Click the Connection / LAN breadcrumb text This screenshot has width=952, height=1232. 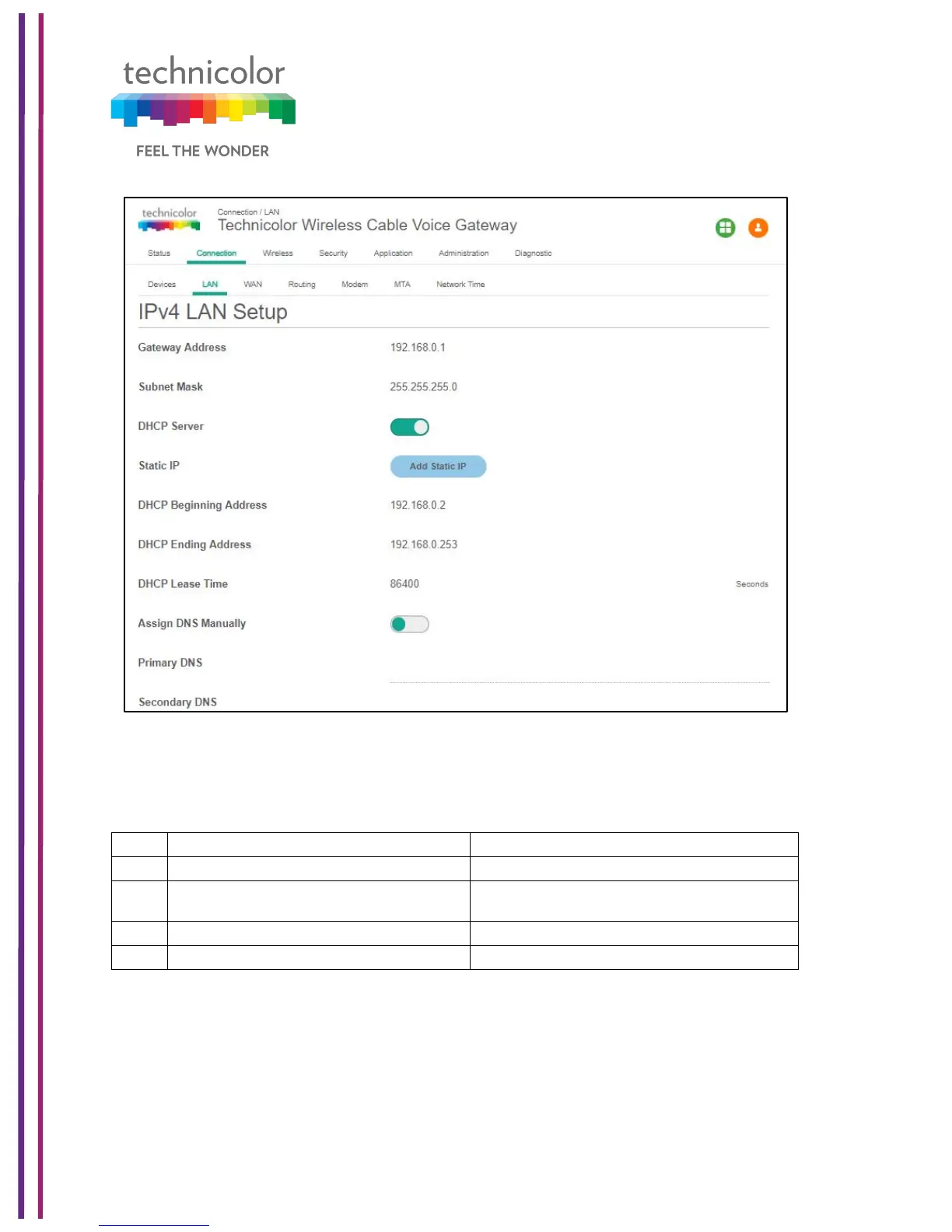pyautogui.click(x=248, y=212)
